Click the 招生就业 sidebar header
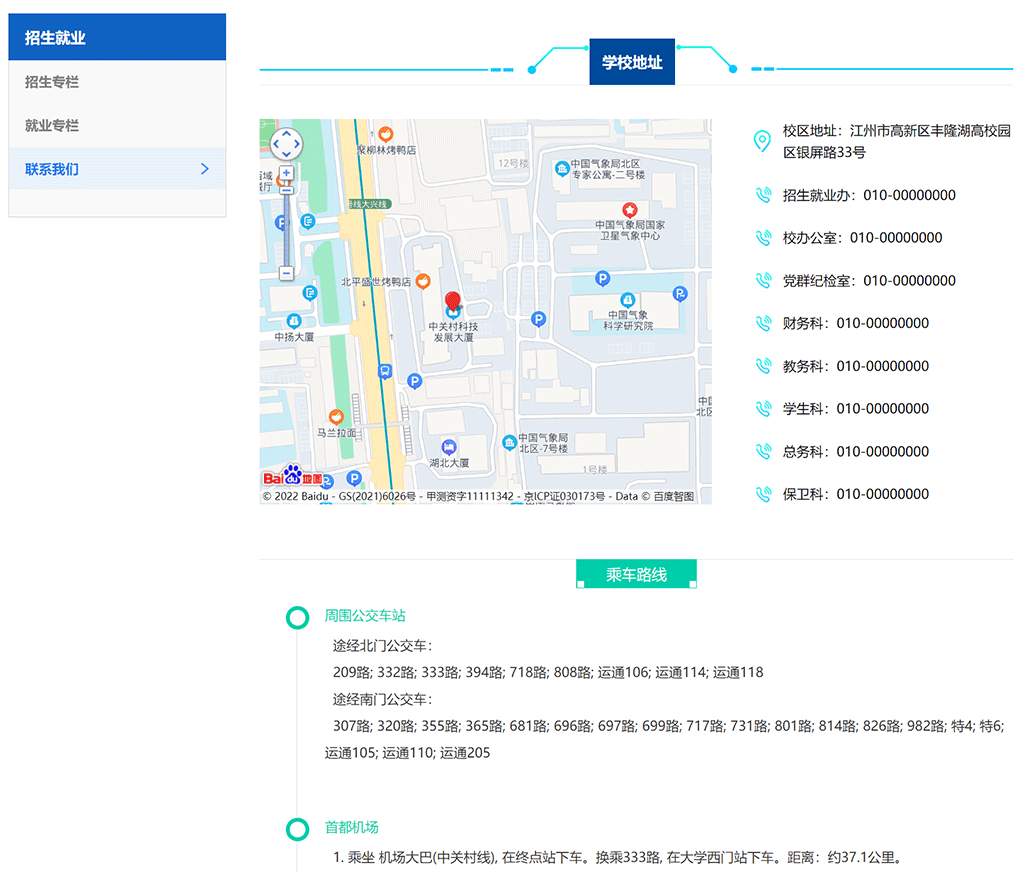This screenshot has width=1024, height=872. [117, 37]
